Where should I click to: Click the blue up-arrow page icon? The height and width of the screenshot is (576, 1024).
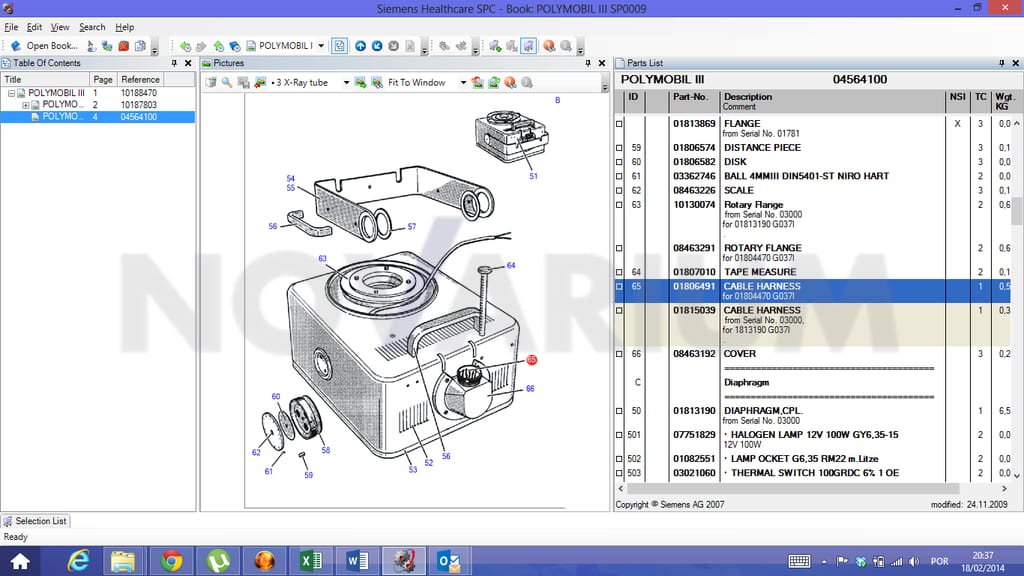360,46
